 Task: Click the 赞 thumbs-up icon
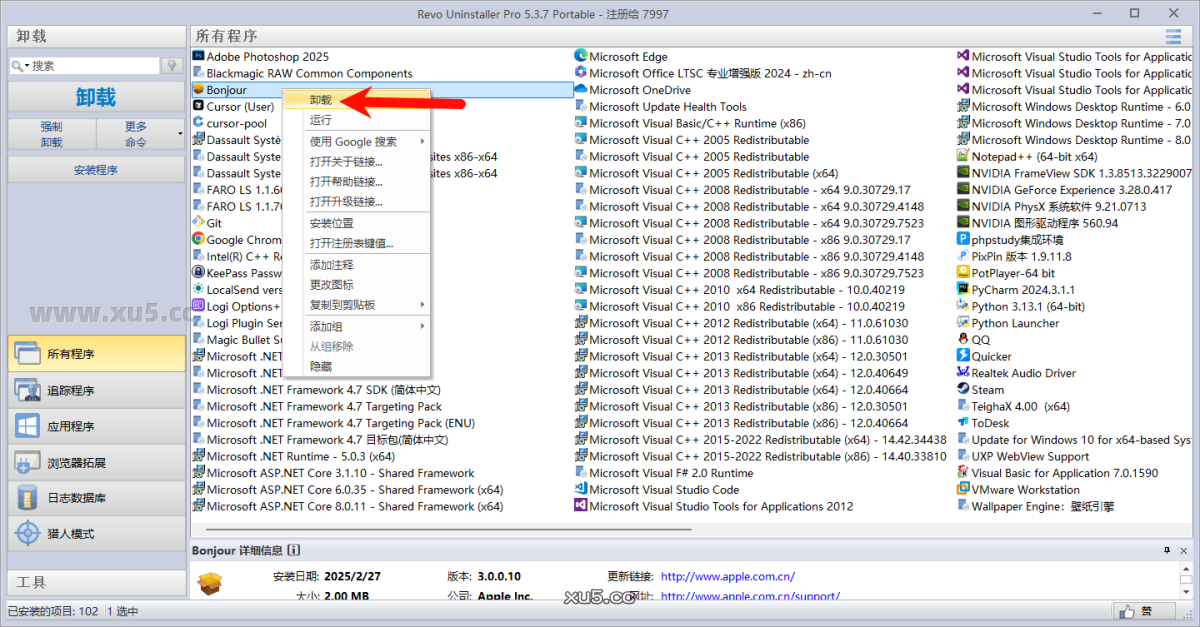[x=1127, y=610]
